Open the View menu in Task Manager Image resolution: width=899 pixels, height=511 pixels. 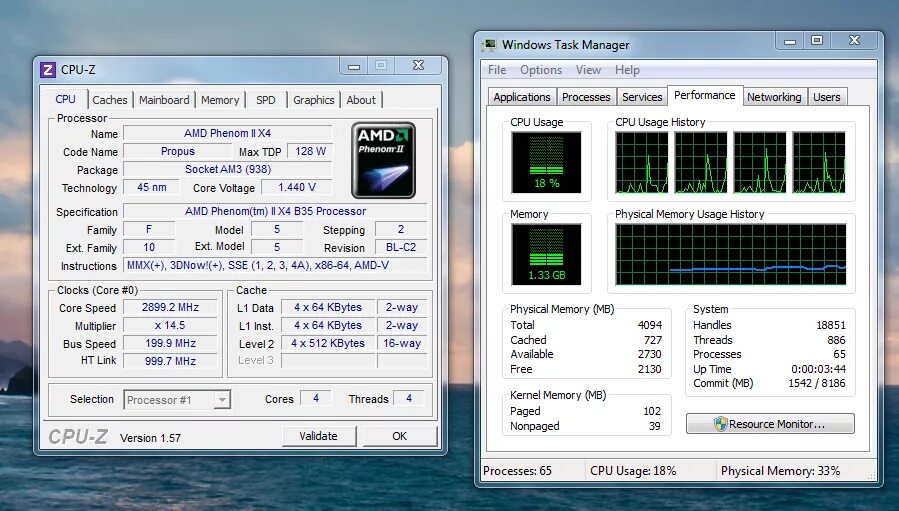(x=588, y=70)
